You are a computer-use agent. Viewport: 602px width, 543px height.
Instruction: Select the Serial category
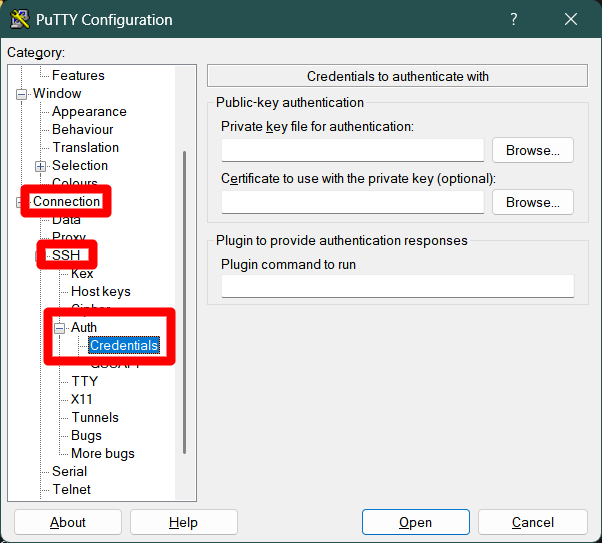point(69,471)
